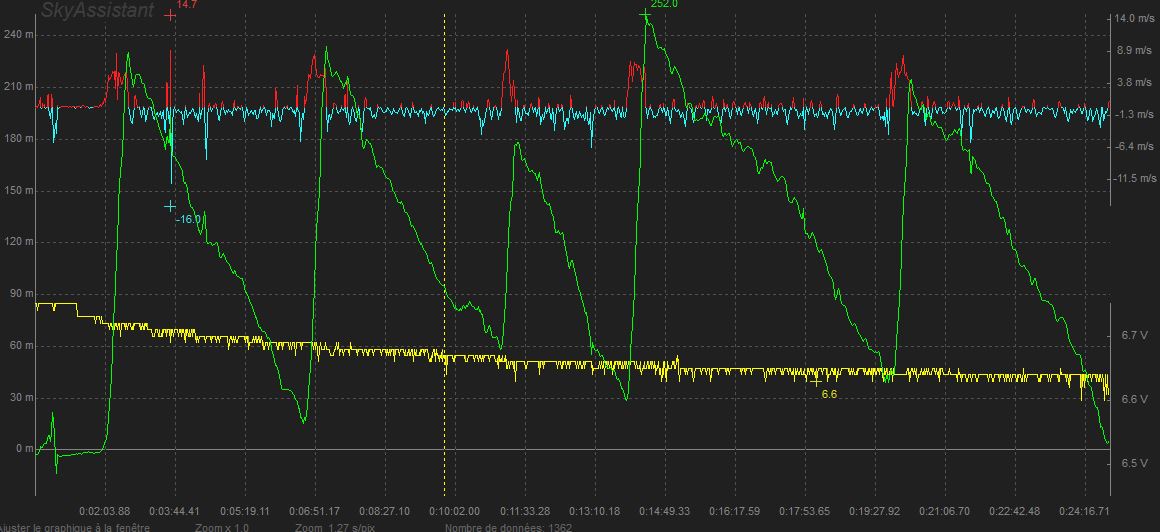The image size is (1160, 532).
Task: Click the 8.9 m/s vario axis label
Action: tap(1136, 50)
